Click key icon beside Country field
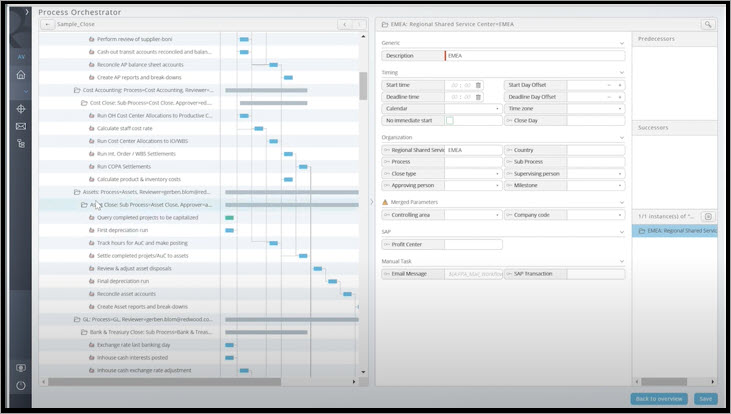The width and height of the screenshot is (731, 414). tap(509, 150)
